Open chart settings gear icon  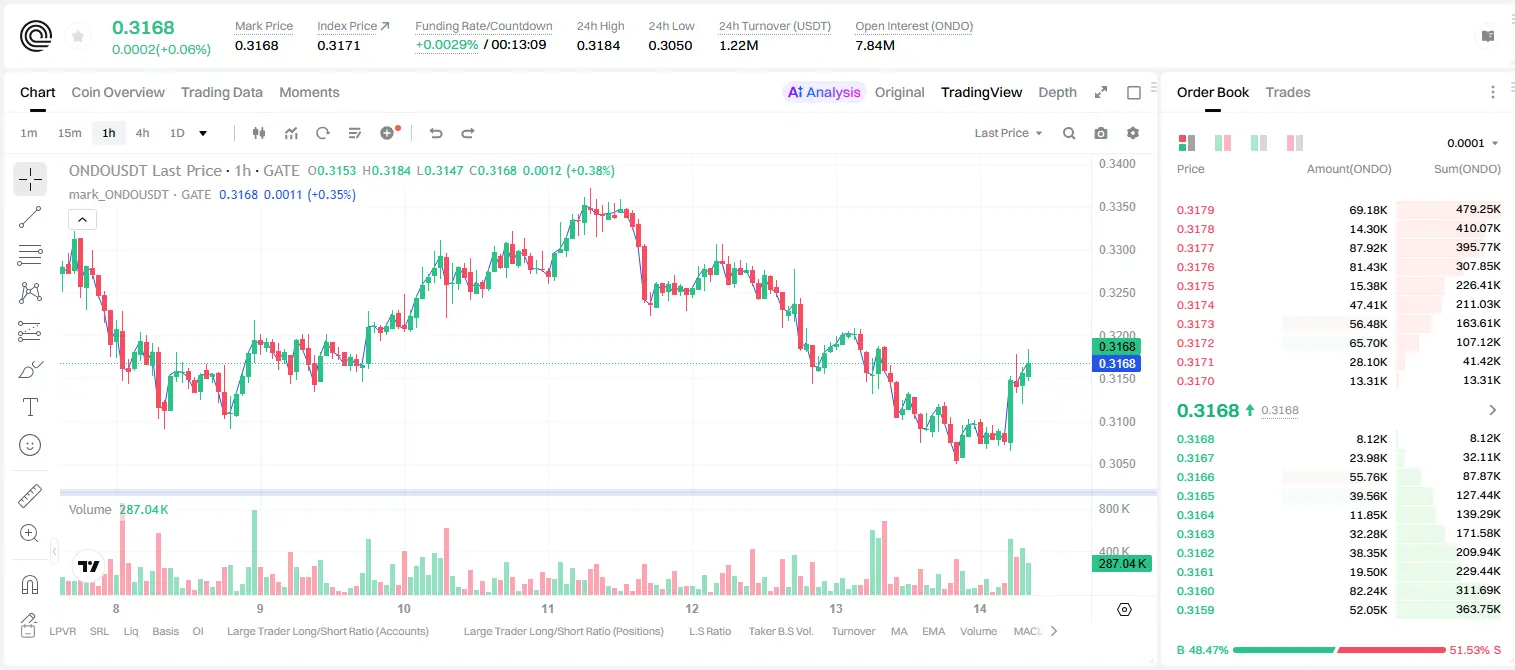(1133, 133)
